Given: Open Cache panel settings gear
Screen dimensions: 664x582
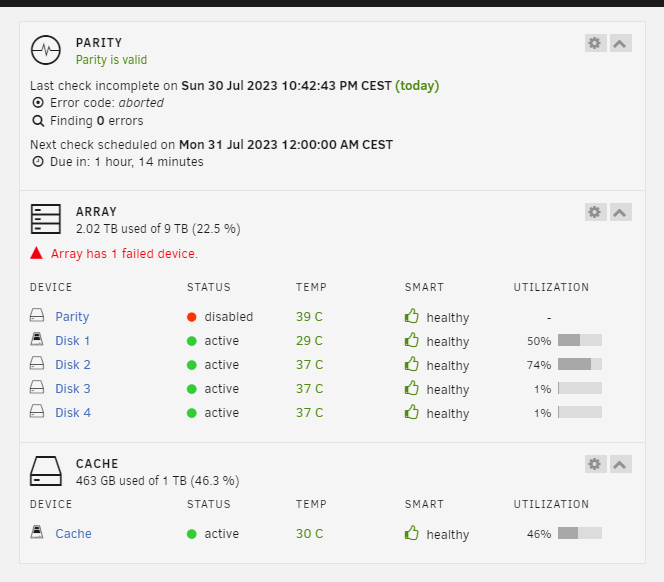Looking at the screenshot, I should pos(595,464).
